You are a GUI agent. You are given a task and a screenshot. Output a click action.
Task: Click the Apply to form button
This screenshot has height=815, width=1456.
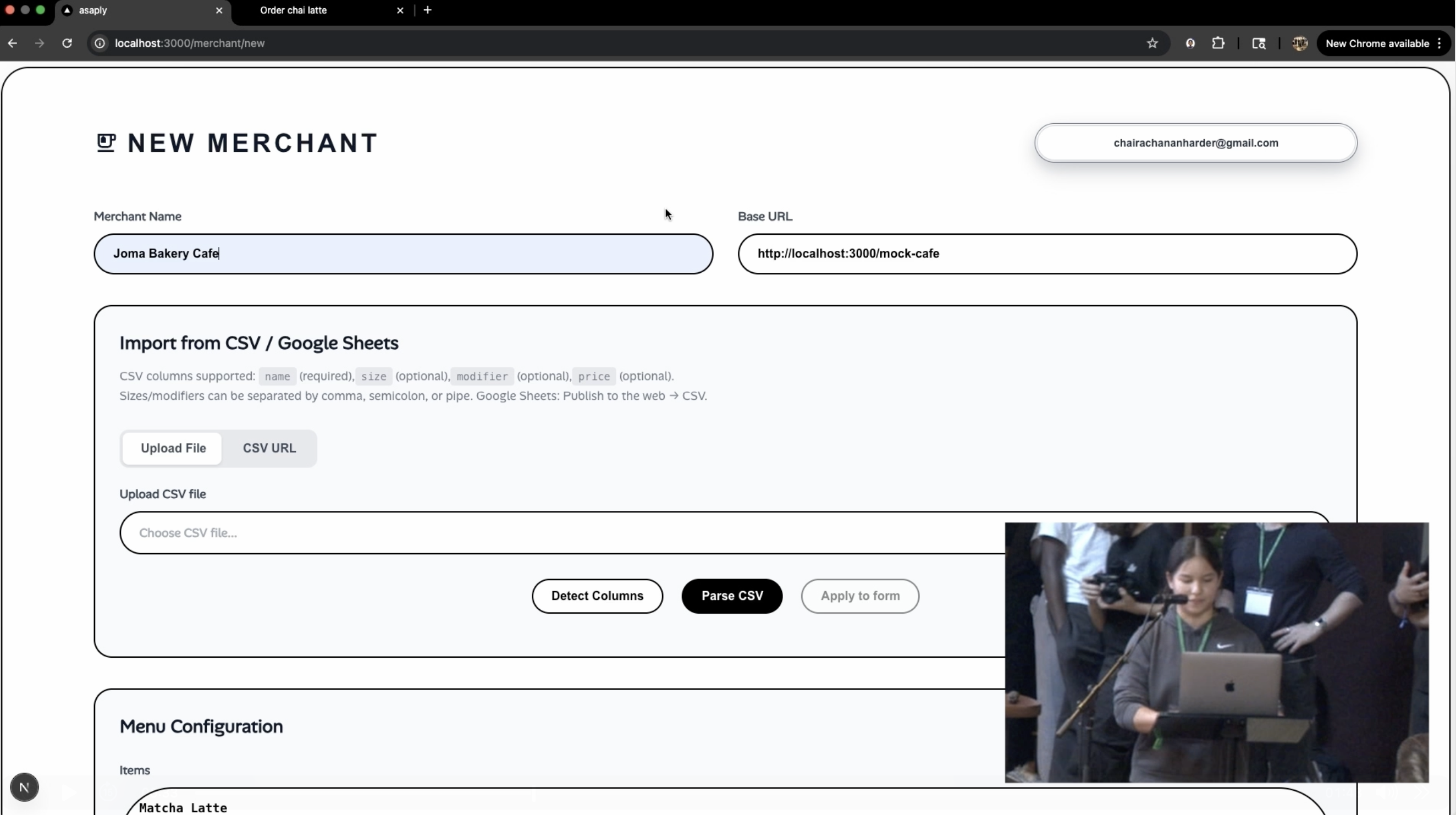click(860, 596)
